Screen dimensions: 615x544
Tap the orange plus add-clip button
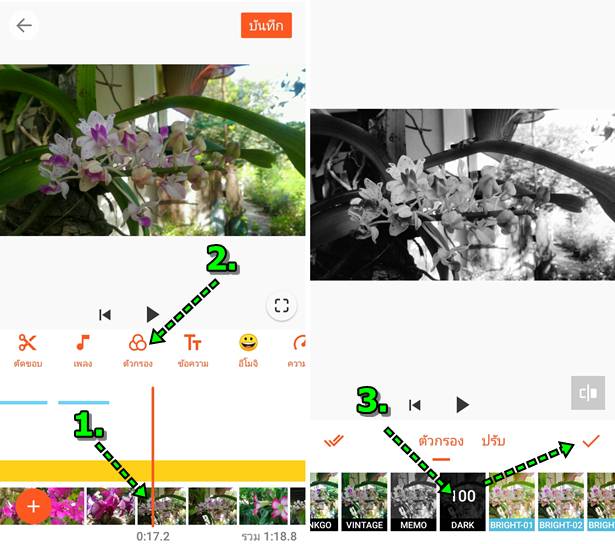[x=33, y=506]
